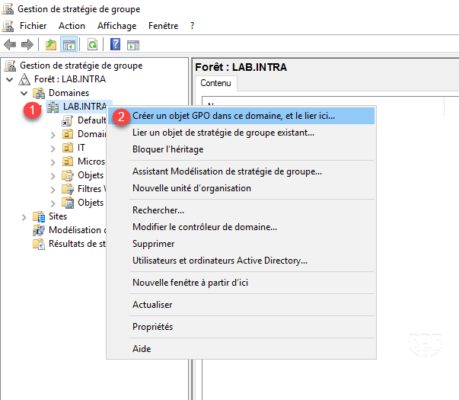Open the Fichier menu
The height and width of the screenshot is (400, 459).
coord(33,26)
